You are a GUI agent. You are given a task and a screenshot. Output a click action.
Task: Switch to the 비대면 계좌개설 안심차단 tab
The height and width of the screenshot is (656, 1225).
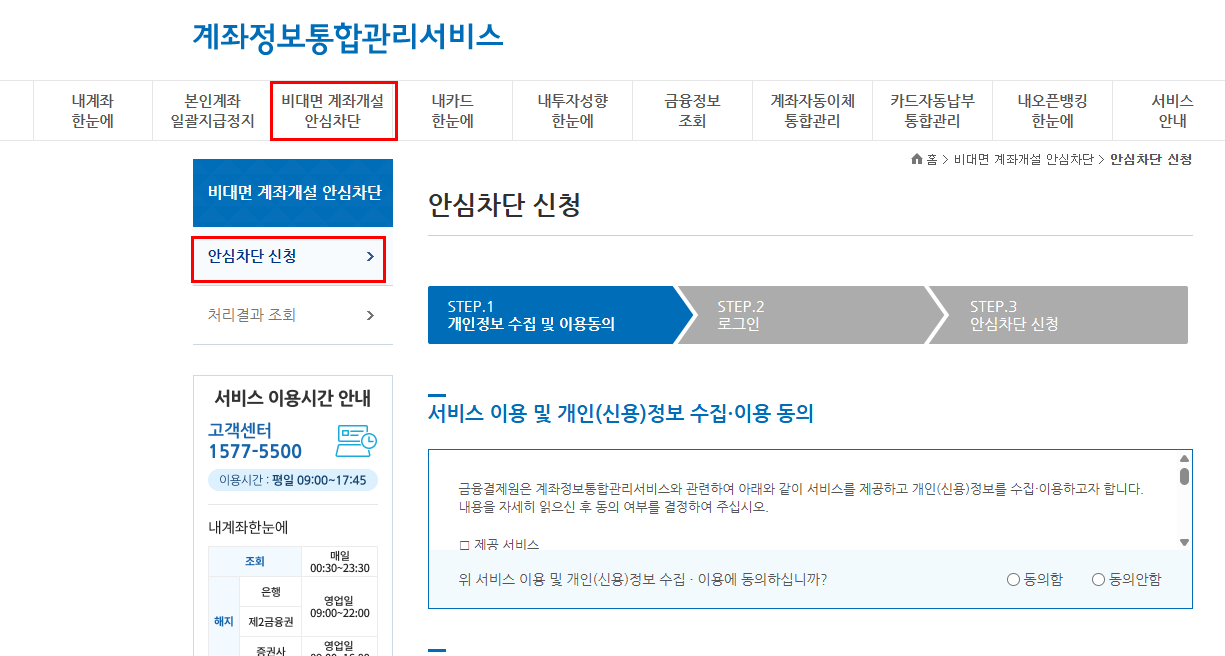click(x=333, y=110)
